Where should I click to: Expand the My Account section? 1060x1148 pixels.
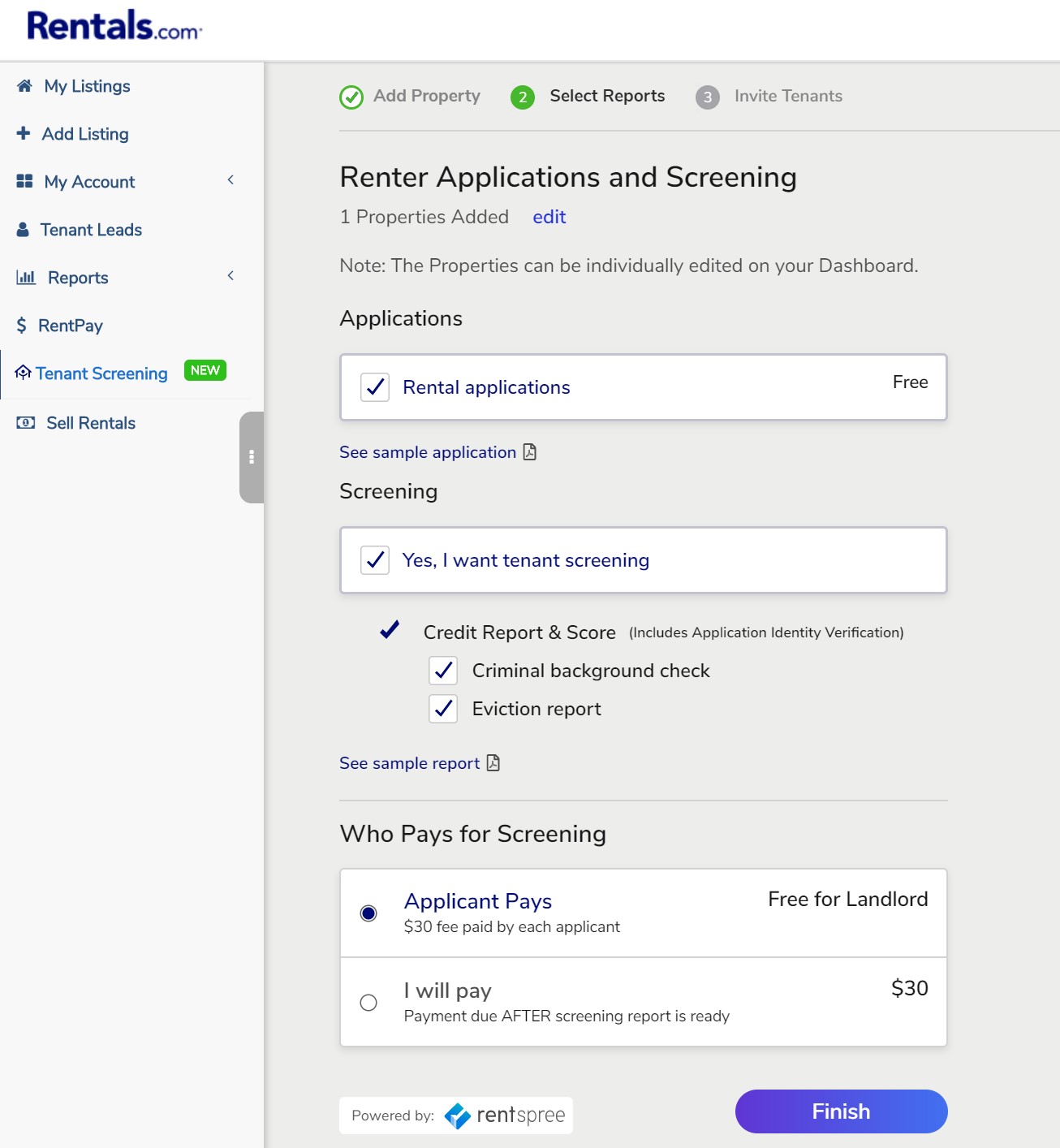point(231,180)
